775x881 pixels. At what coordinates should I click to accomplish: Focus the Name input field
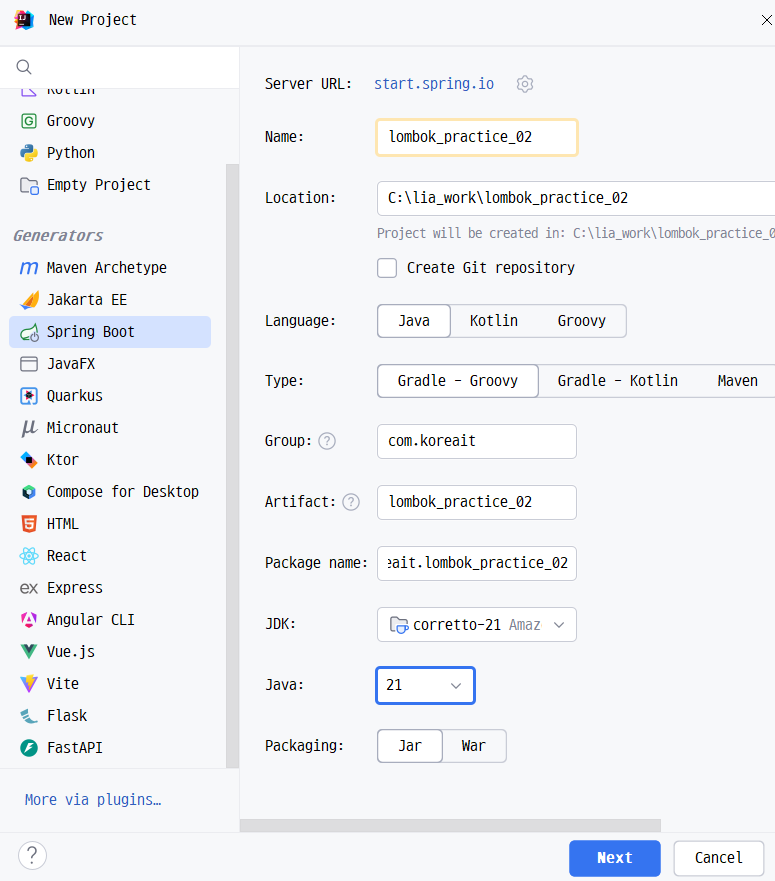(477, 137)
